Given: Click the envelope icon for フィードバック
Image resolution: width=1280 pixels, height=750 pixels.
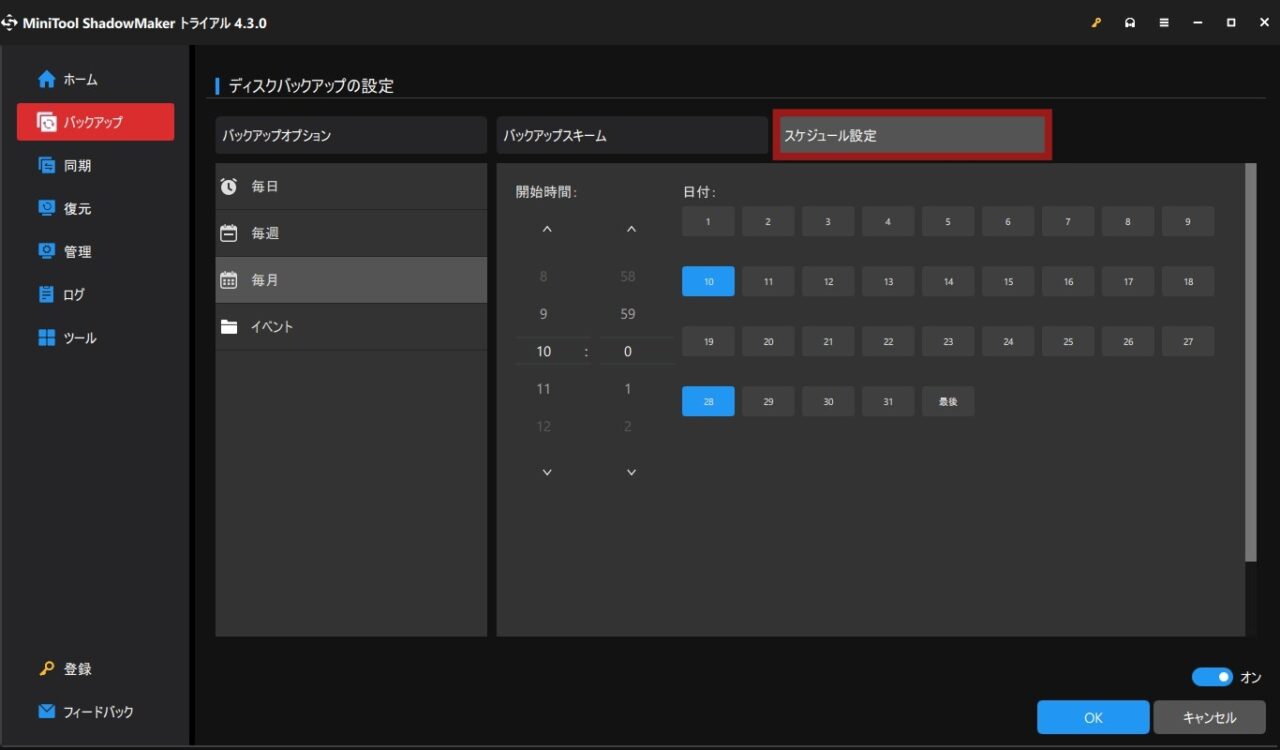Looking at the screenshot, I should [x=46, y=711].
